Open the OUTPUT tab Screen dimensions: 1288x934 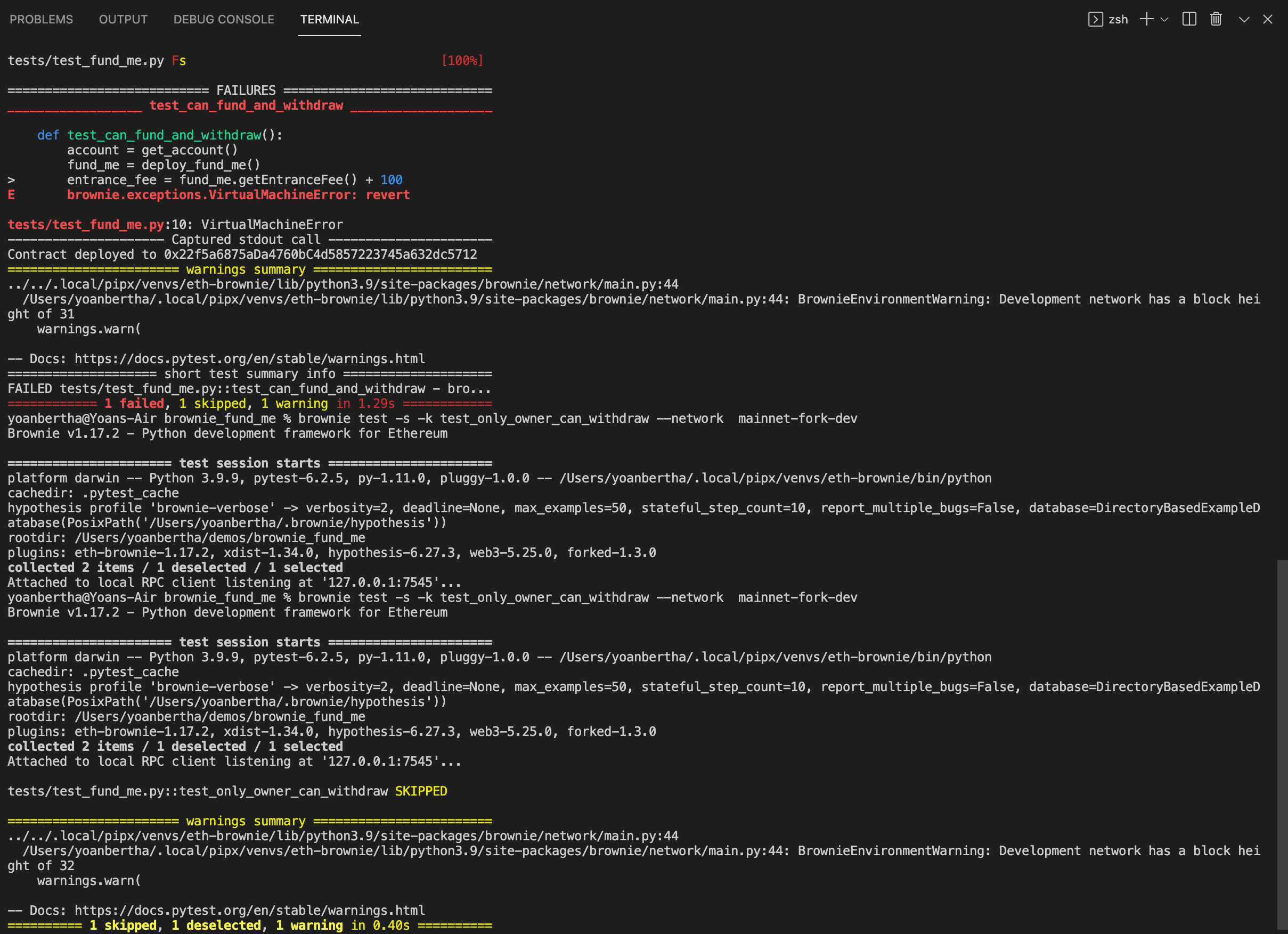(123, 19)
